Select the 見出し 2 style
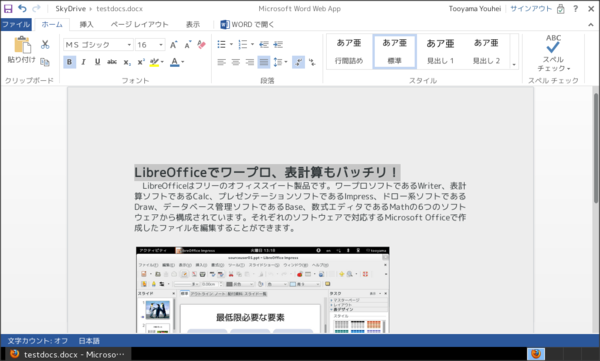Viewport: 600px width, 361px height. coord(486,51)
